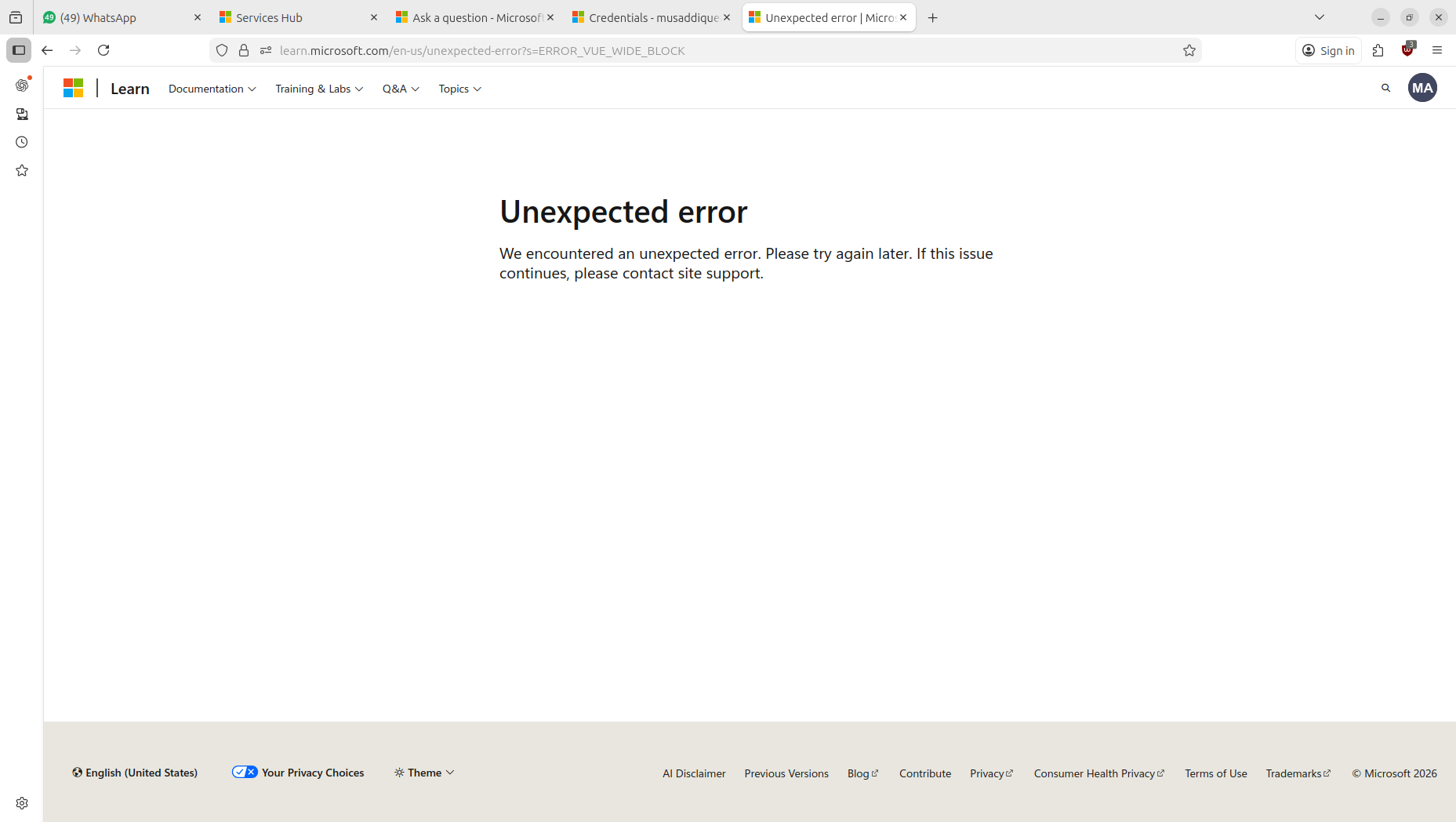Open sidebar settings gear icon
The image size is (1456, 822).
tap(22, 803)
